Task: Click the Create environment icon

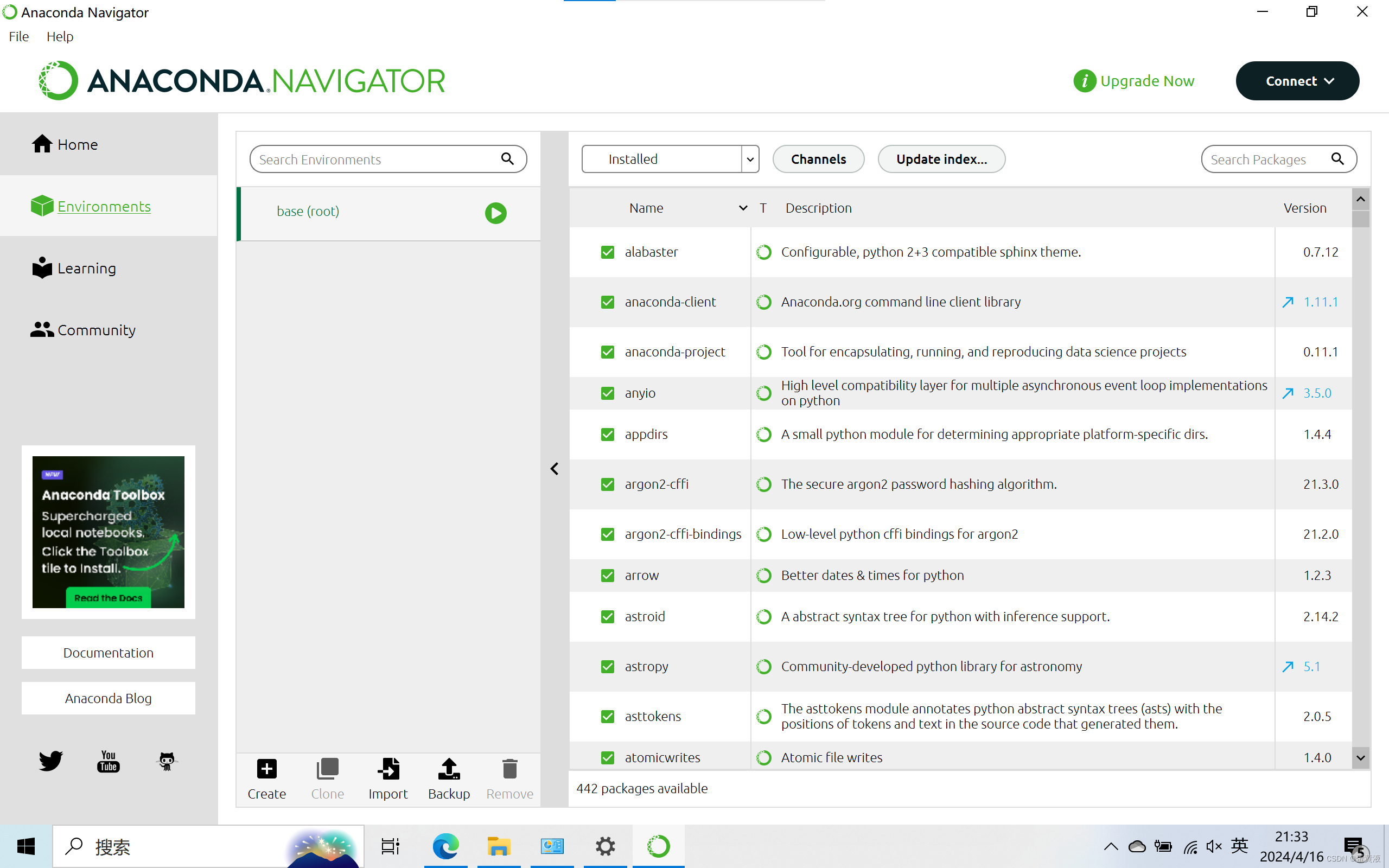Action: pyautogui.click(x=267, y=769)
